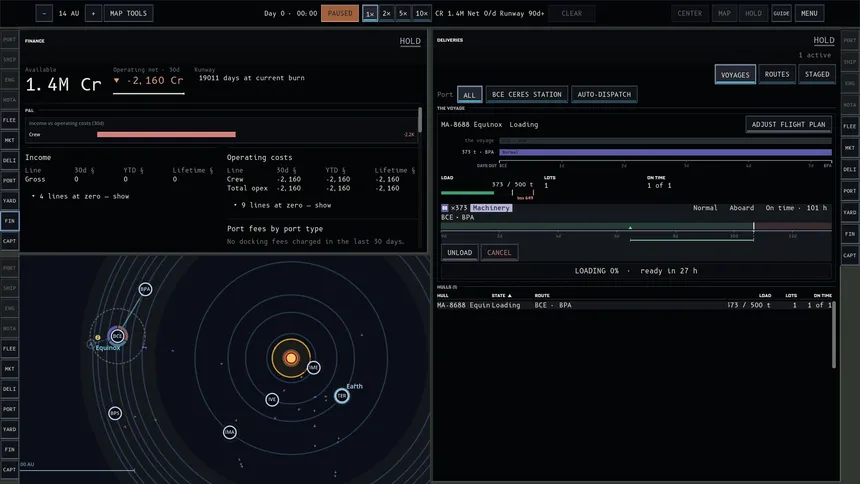Open MKT in the Finance panel sidebar
Image resolution: width=860 pixels, height=484 pixels.
(x=9, y=140)
